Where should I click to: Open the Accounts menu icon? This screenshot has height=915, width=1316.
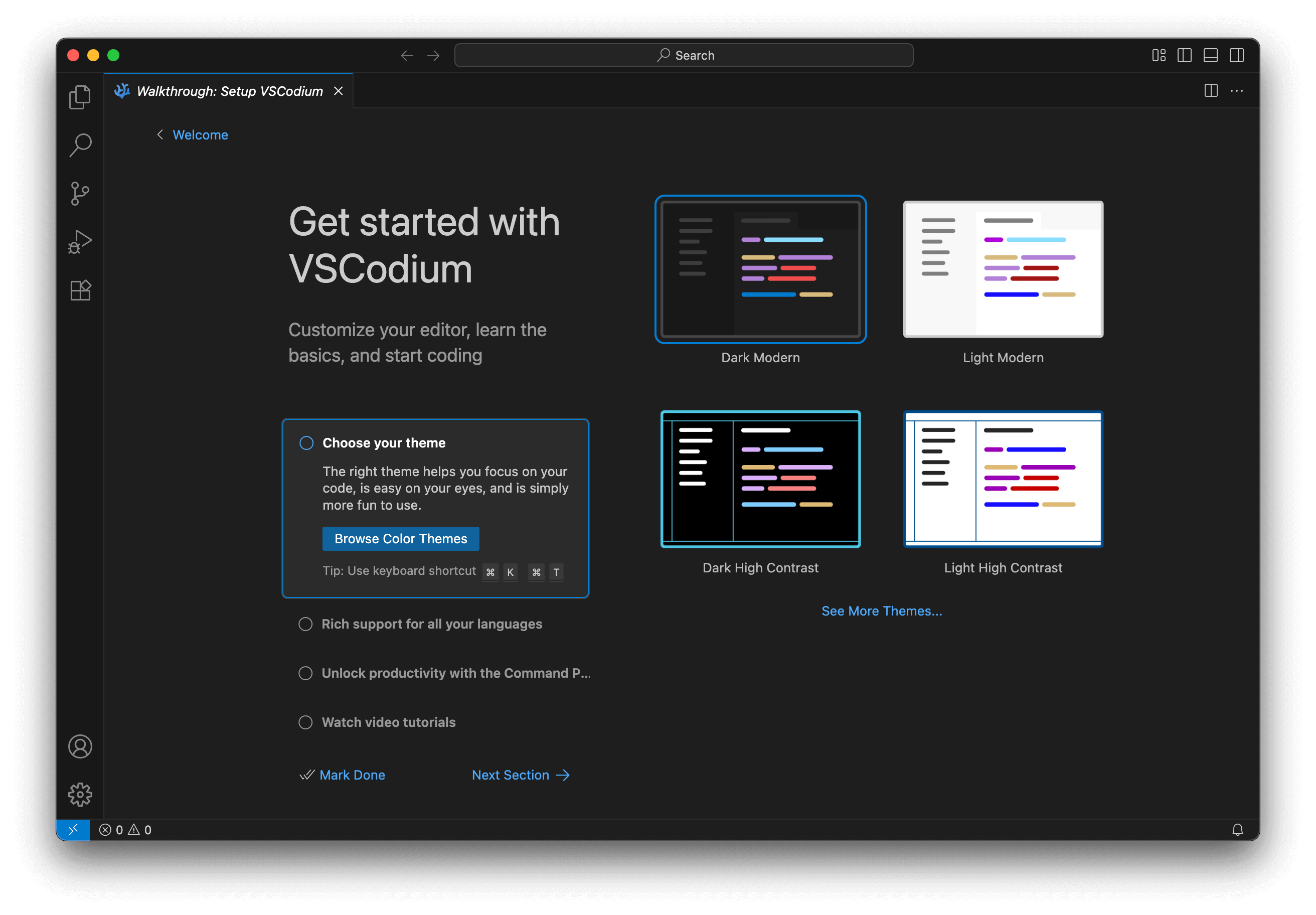pyautogui.click(x=80, y=746)
